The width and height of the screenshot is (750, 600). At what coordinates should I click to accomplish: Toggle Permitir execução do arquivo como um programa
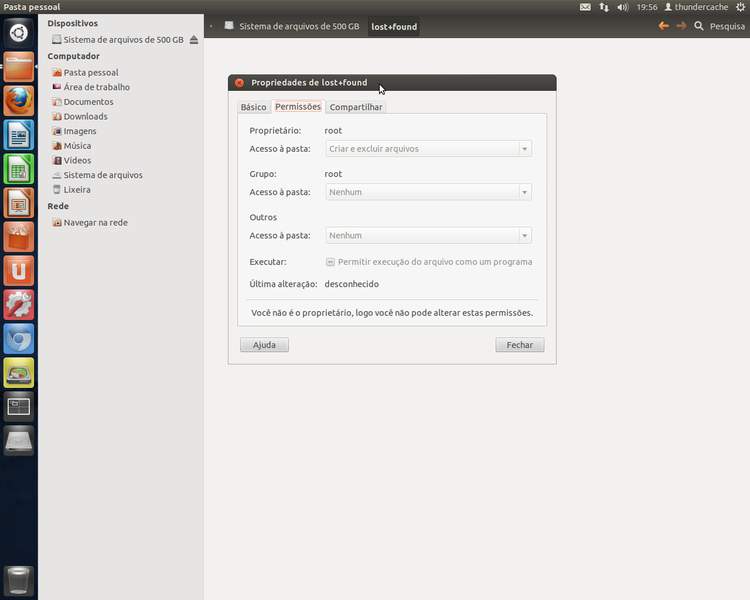click(330, 262)
